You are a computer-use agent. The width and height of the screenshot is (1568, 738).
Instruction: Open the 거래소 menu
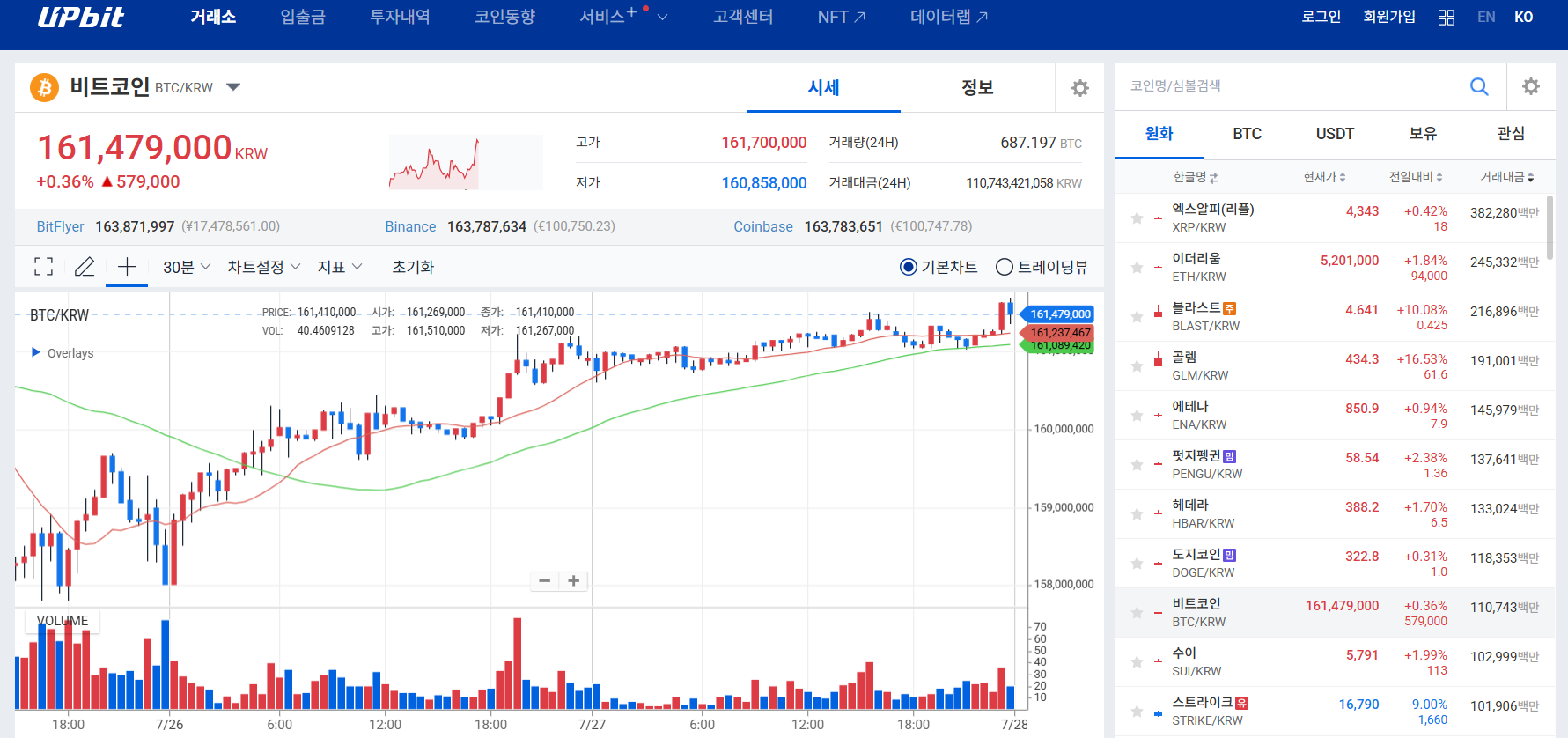pyautogui.click(x=213, y=17)
